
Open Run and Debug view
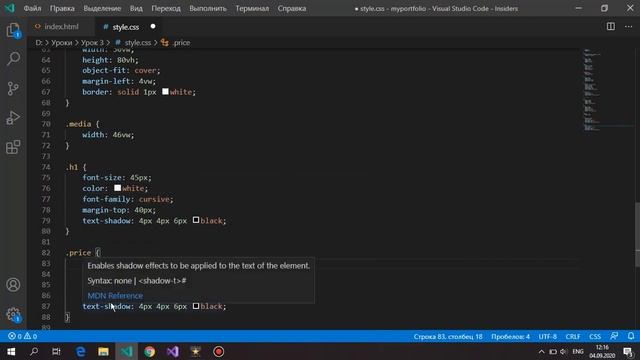[x=13, y=118]
